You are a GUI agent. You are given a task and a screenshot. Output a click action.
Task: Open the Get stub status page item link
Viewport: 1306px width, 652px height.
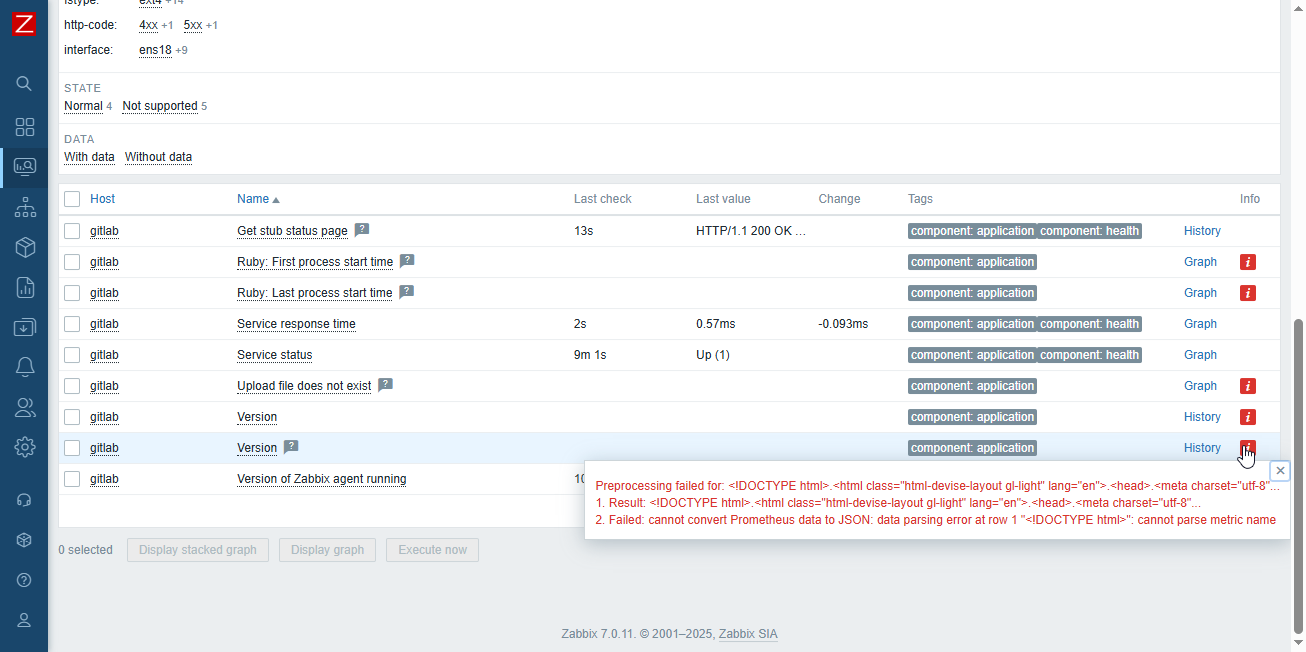point(292,231)
